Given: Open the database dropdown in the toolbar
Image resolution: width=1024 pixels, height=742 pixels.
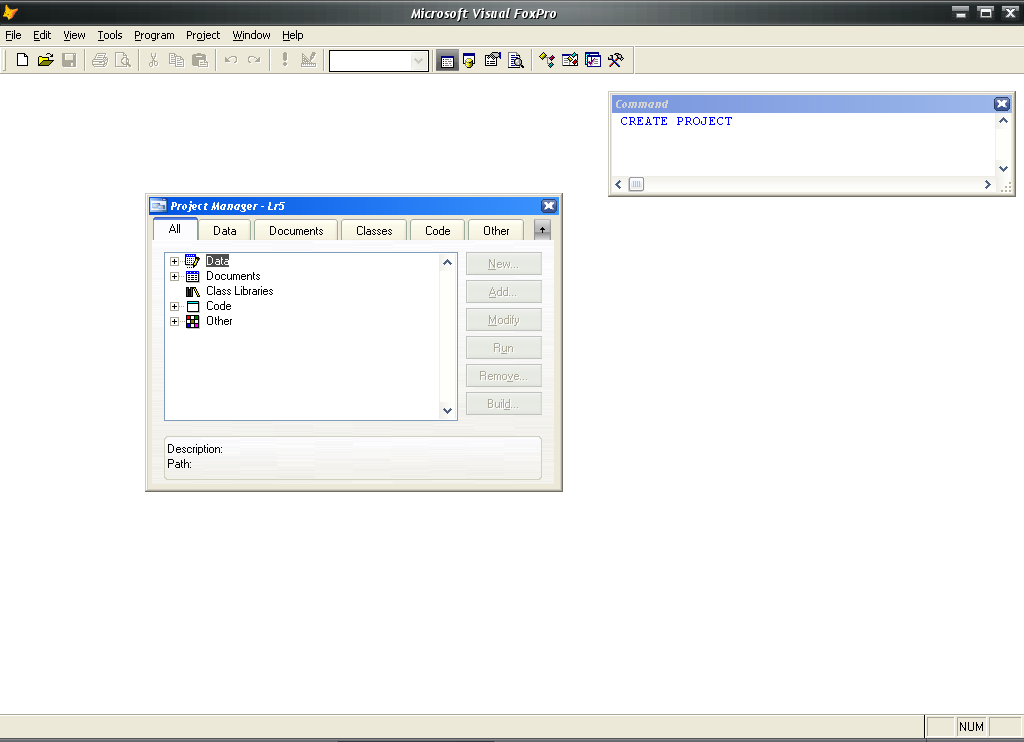Looking at the screenshot, I should click(418, 61).
